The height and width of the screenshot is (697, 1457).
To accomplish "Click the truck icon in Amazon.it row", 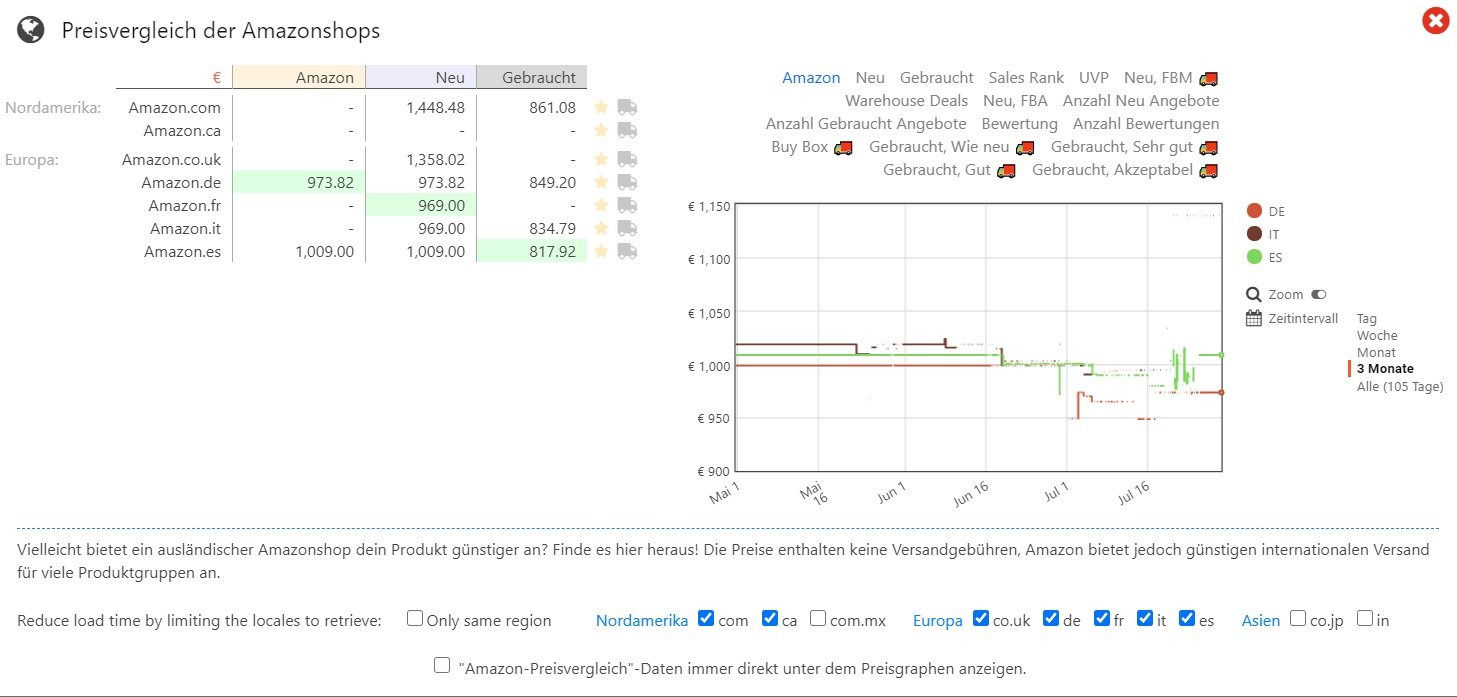I will click(627, 228).
